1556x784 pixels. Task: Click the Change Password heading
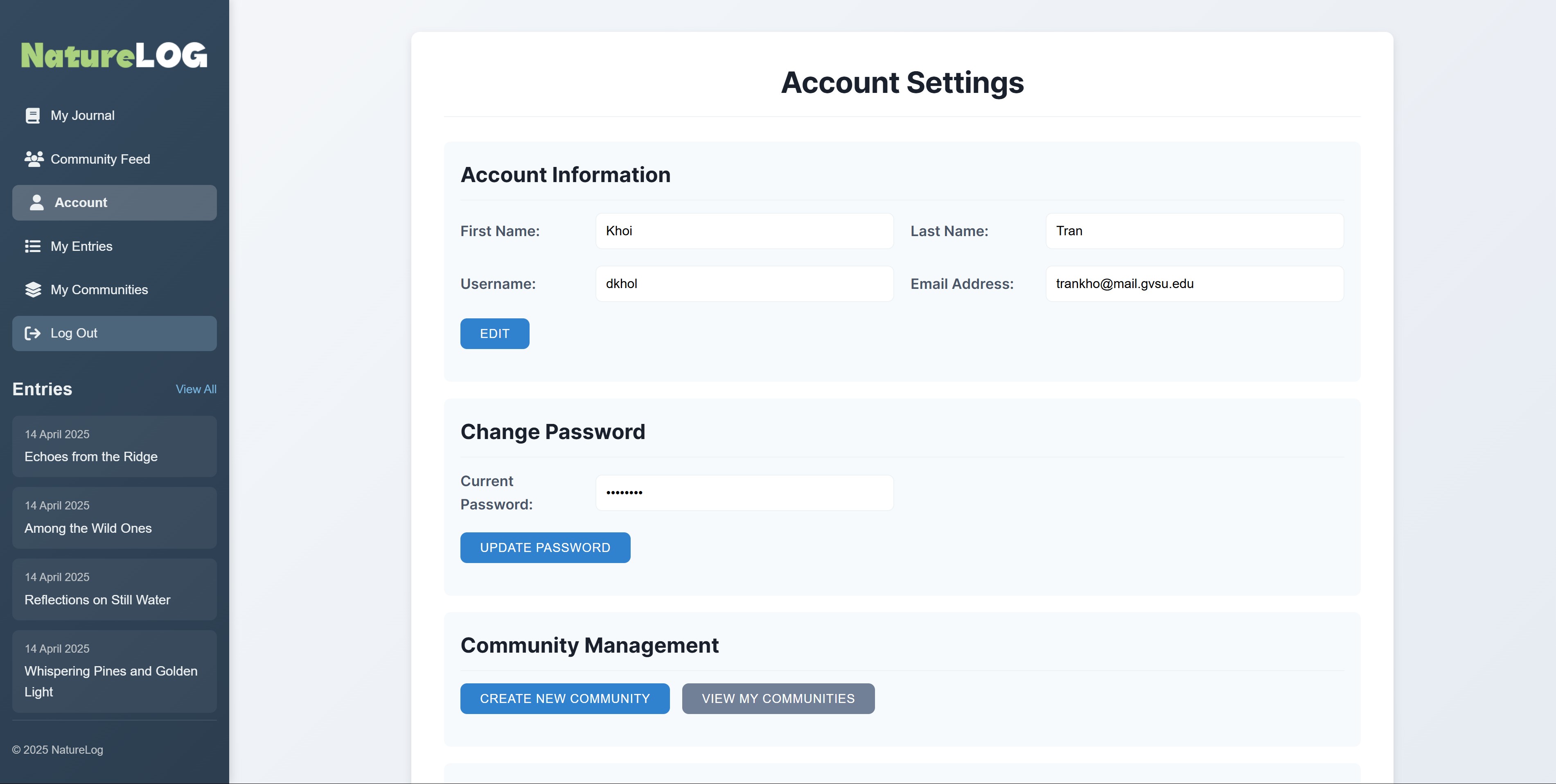pyautogui.click(x=552, y=432)
